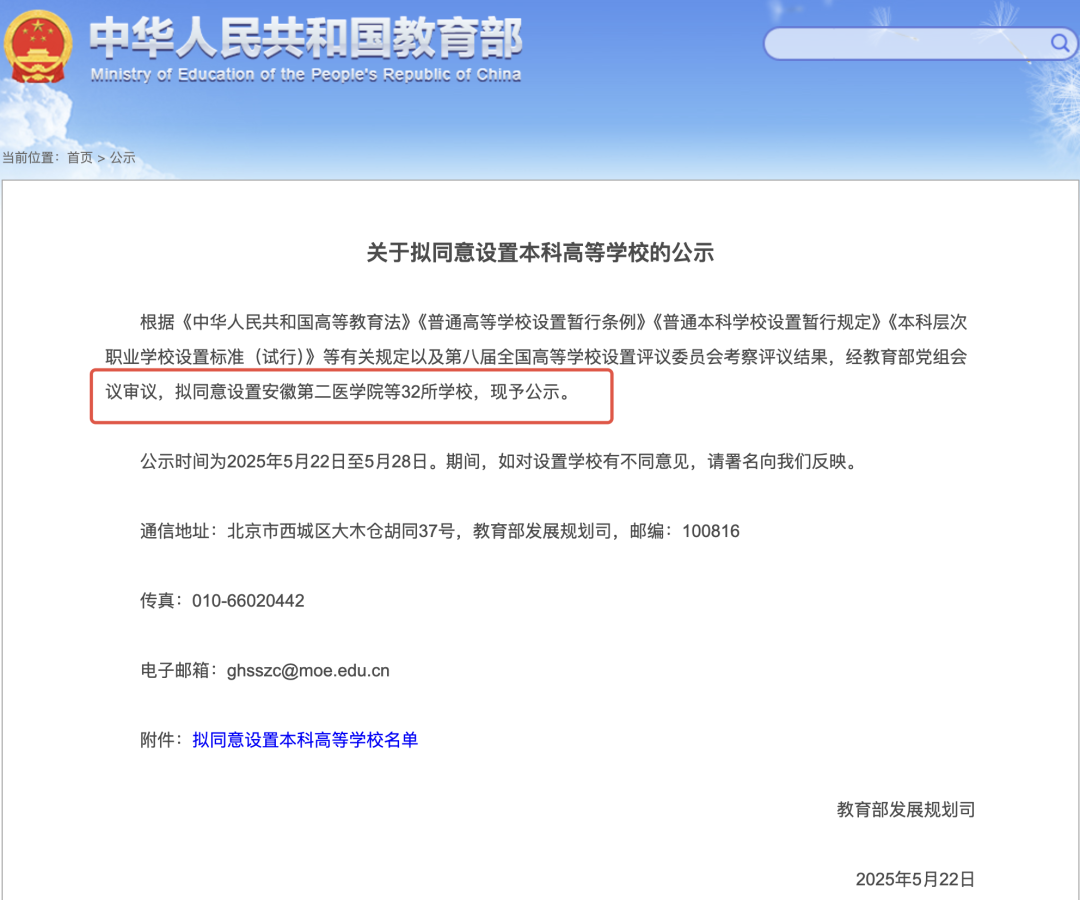This screenshot has height=900, width=1080.
Task: Click the national emblem logo
Action: (37, 47)
